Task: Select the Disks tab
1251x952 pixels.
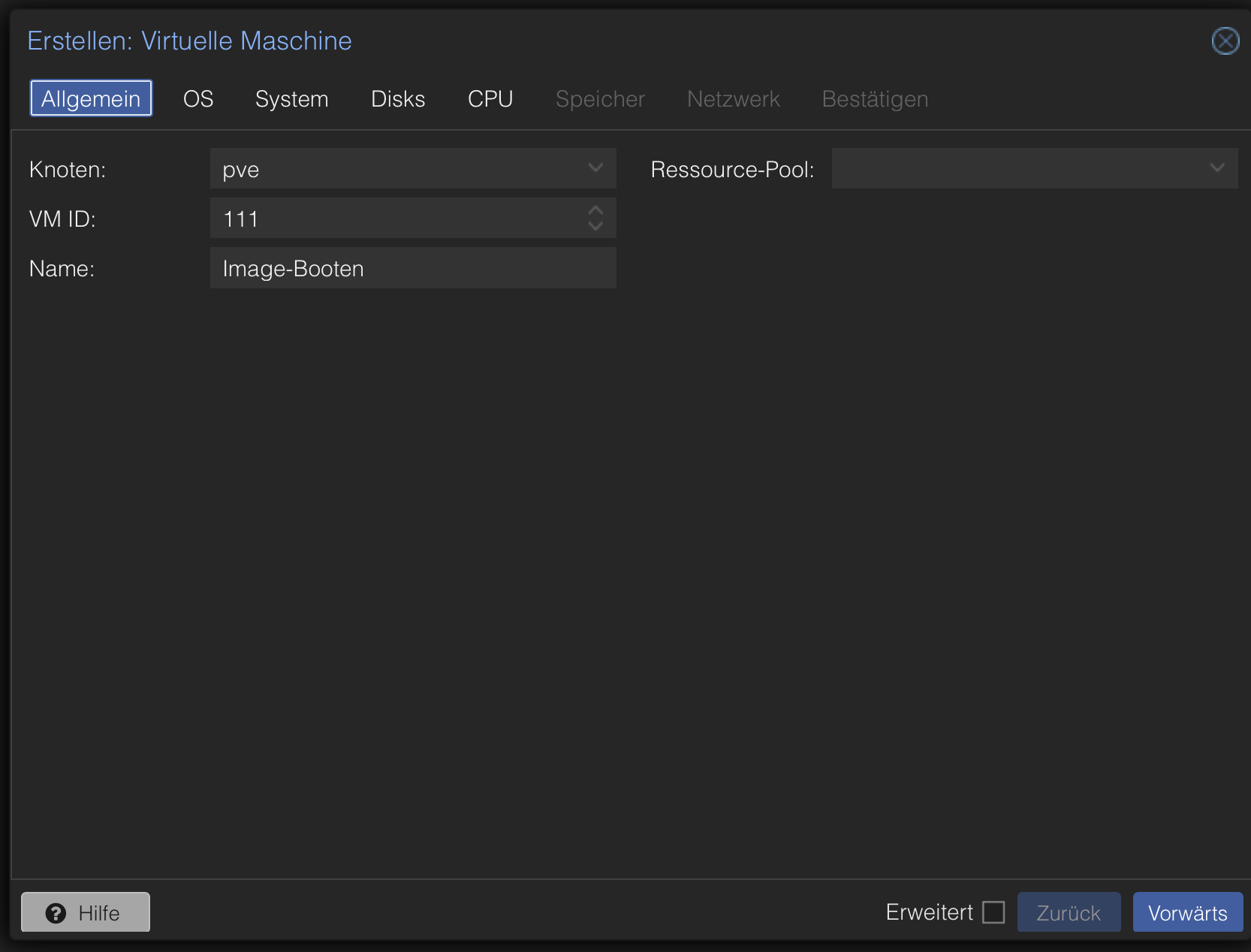Action: (x=398, y=98)
